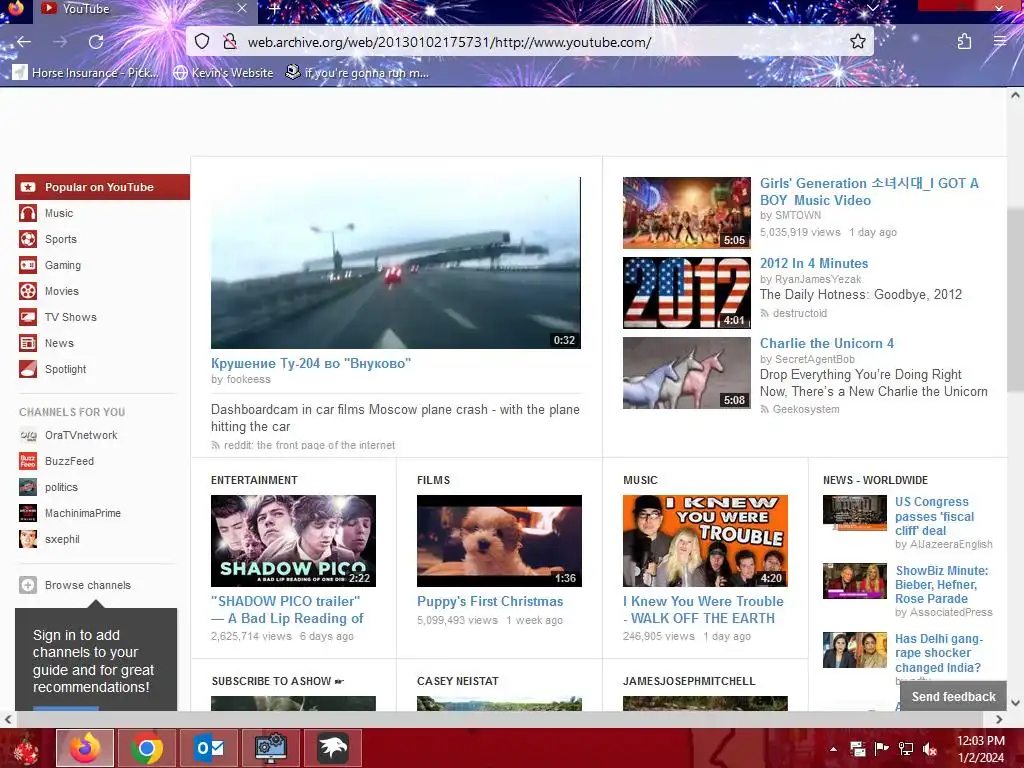Viewport: 1024px width, 768px height.
Task: Click the Firefox taskbar icon
Action: [x=85, y=748]
